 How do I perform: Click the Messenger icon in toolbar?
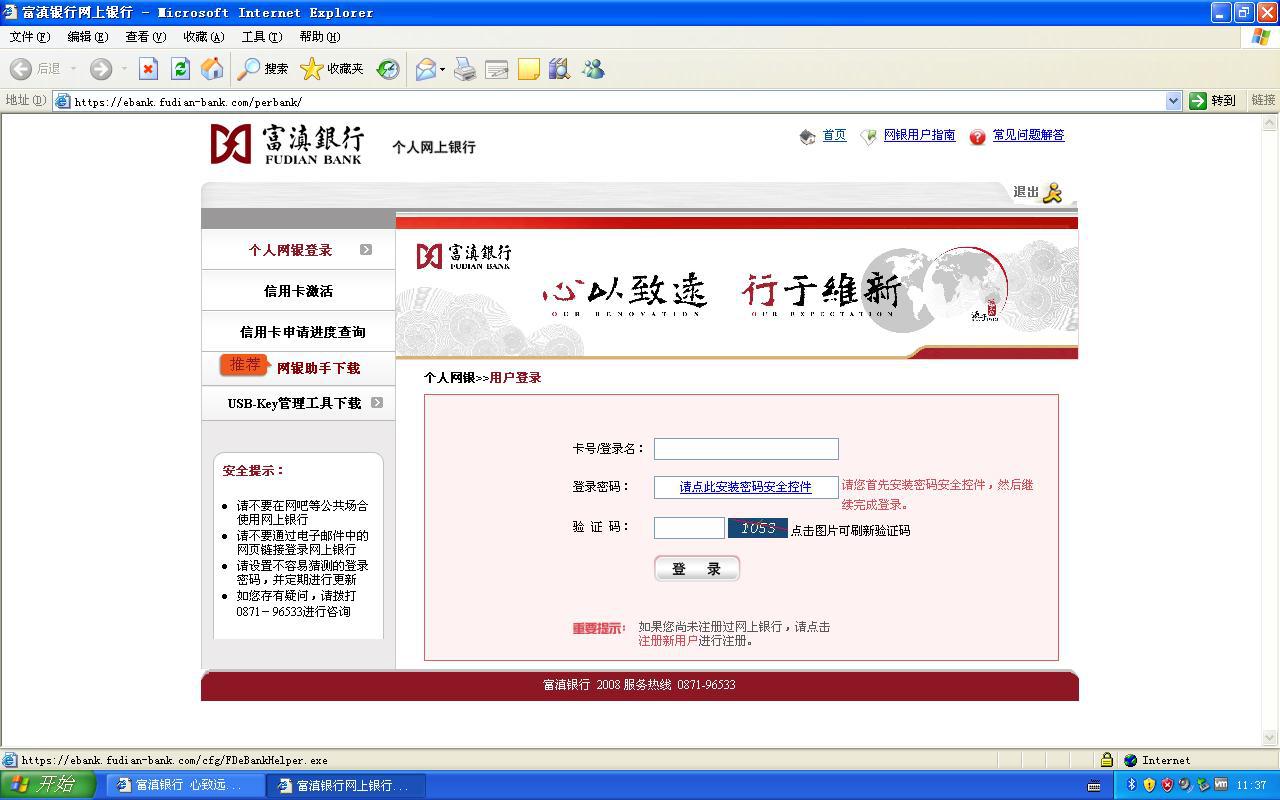tap(593, 69)
